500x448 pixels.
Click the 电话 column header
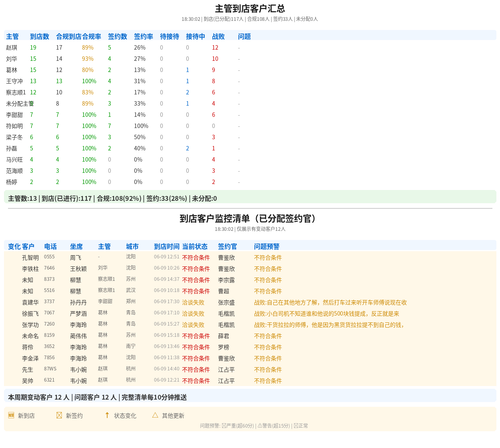pyautogui.click(x=50, y=246)
